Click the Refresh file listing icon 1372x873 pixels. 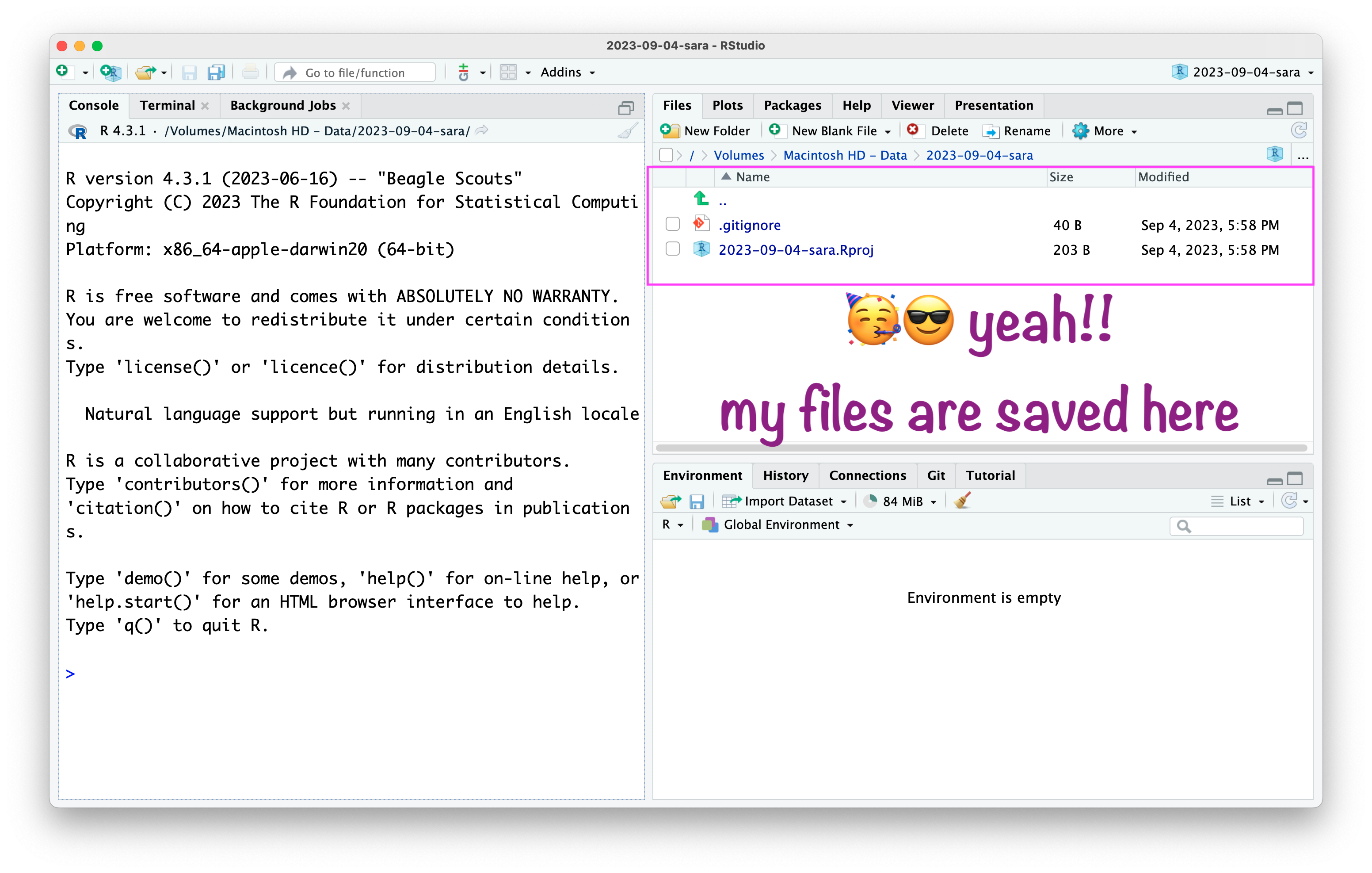tap(1299, 130)
